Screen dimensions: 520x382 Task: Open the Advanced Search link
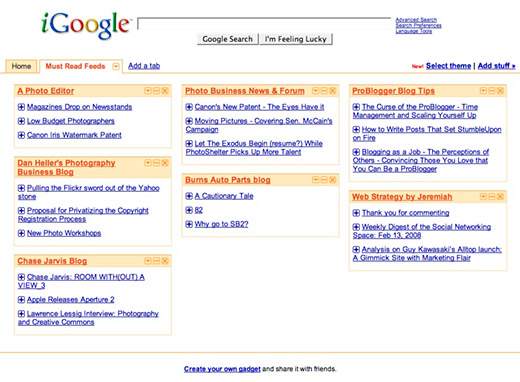(416, 20)
